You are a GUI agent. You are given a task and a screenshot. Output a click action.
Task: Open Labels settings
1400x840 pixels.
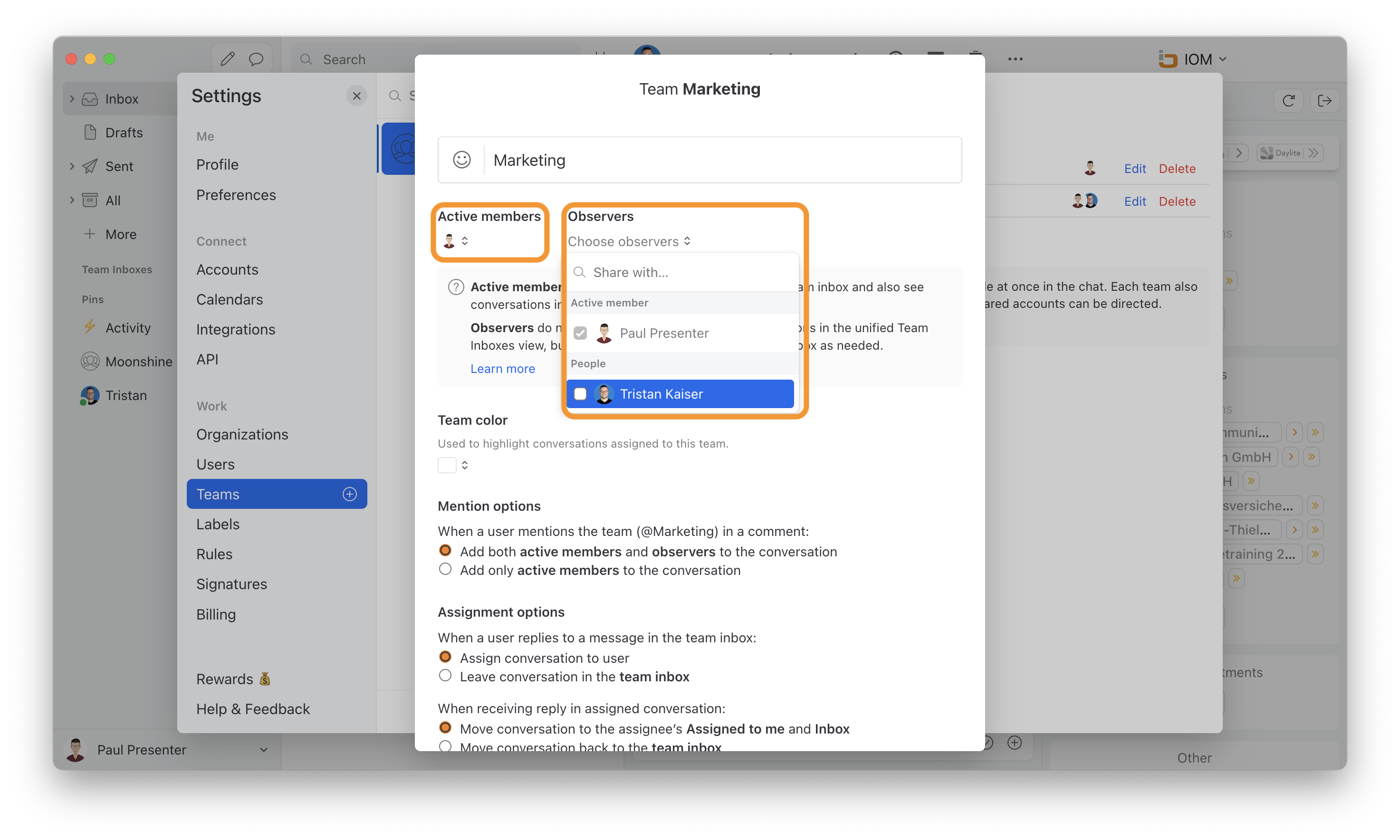pyautogui.click(x=218, y=524)
